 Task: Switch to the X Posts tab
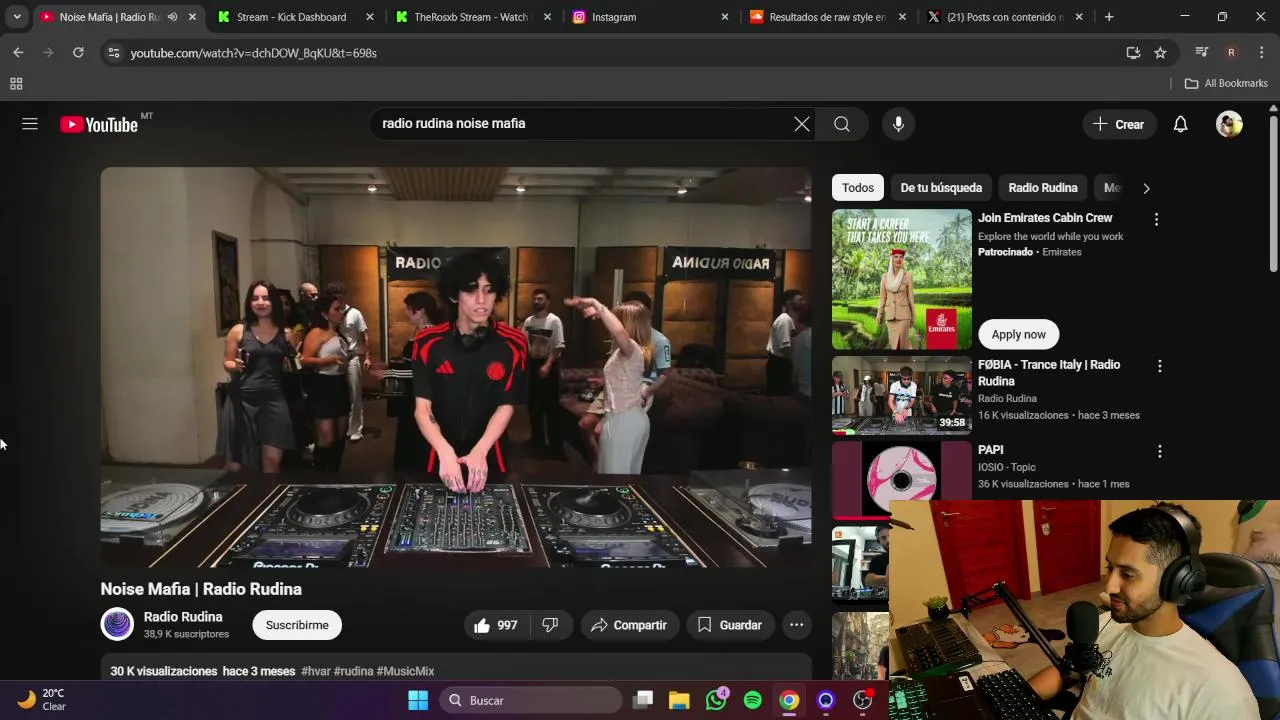pyautogui.click(x=1005, y=17)
